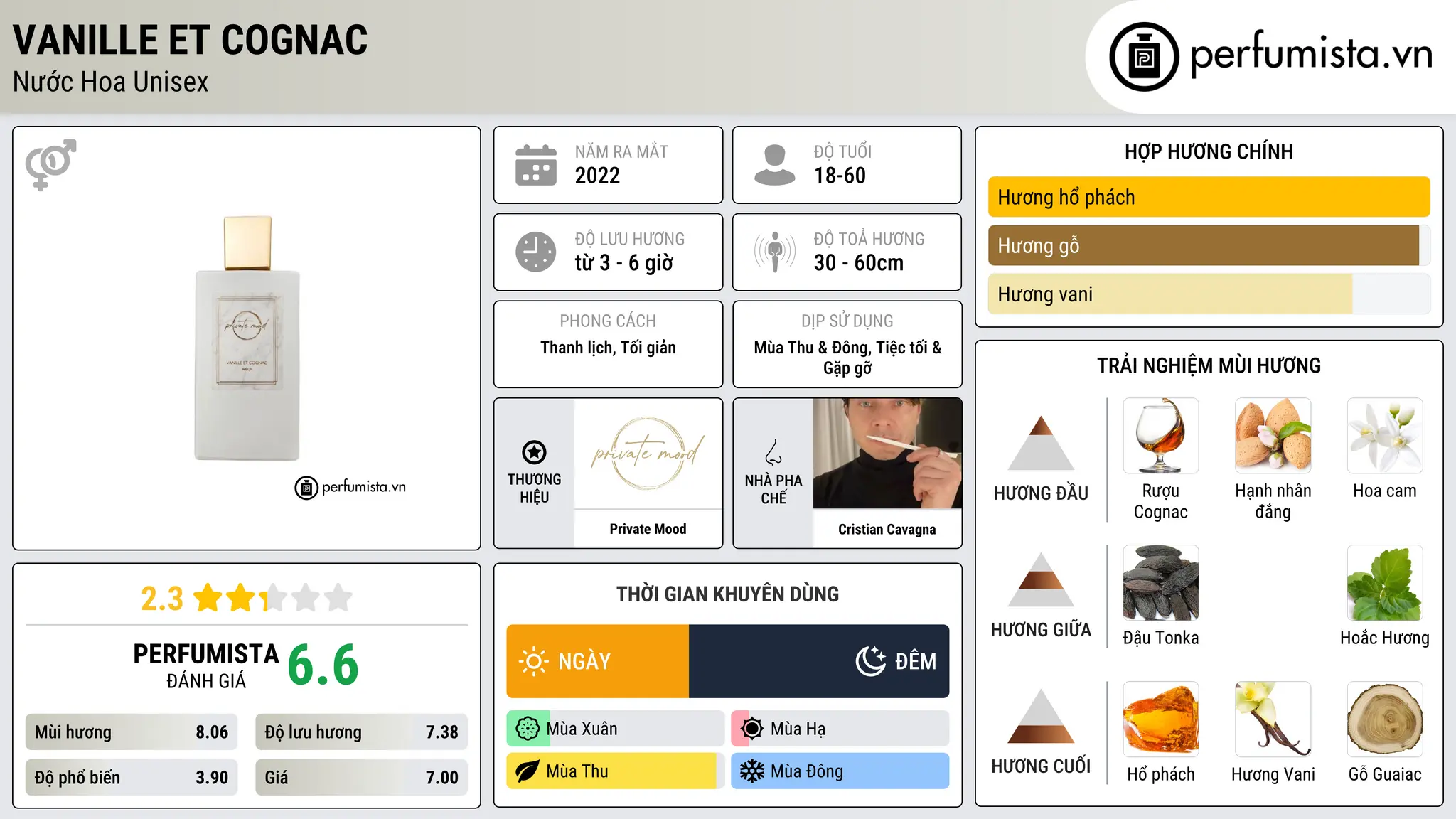The width and height of the screenshot is (1456, 819).
Task: Click the Giá score 7.00 row
Action: point(361,778)
